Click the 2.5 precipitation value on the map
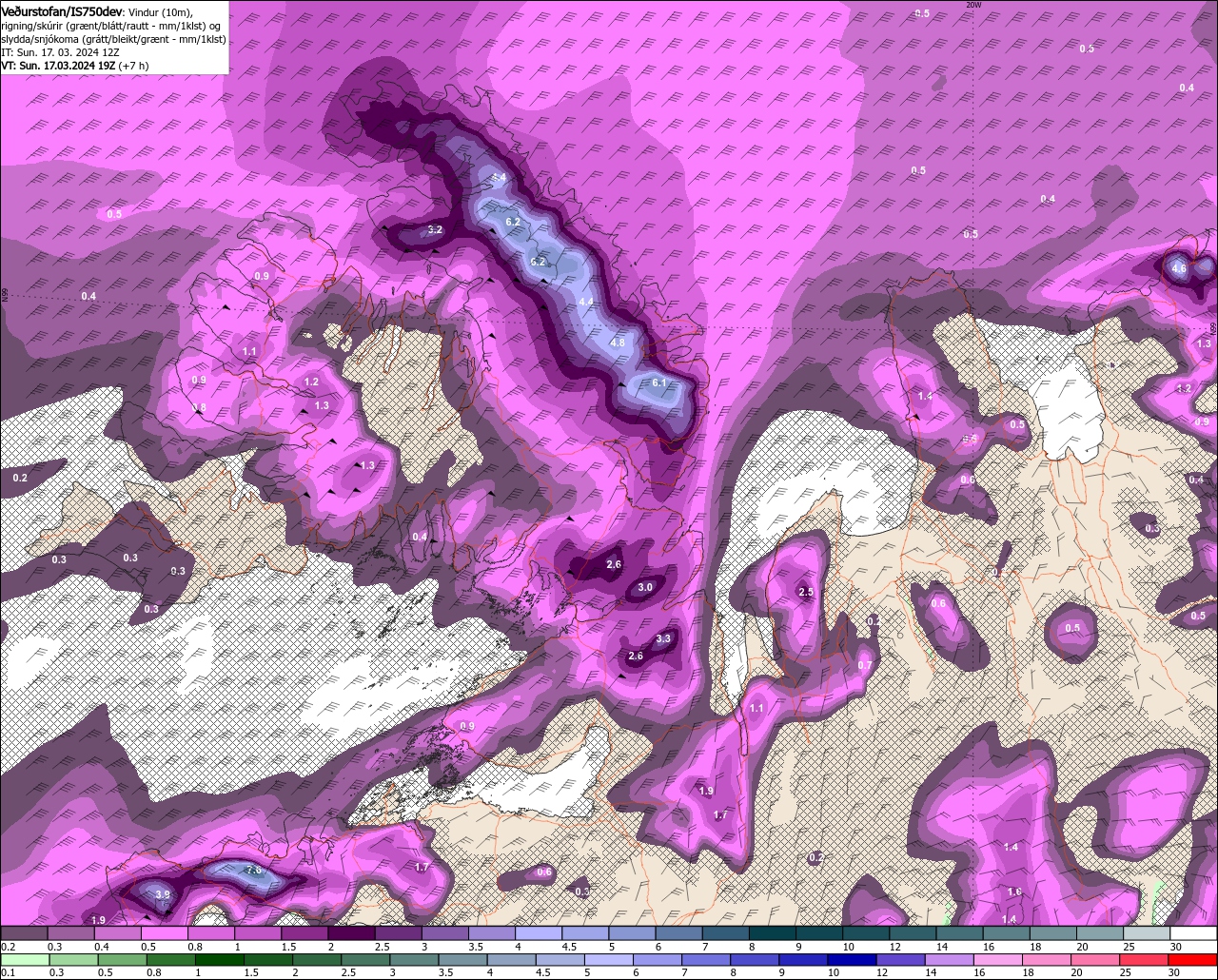 click(x=806, y=592)
